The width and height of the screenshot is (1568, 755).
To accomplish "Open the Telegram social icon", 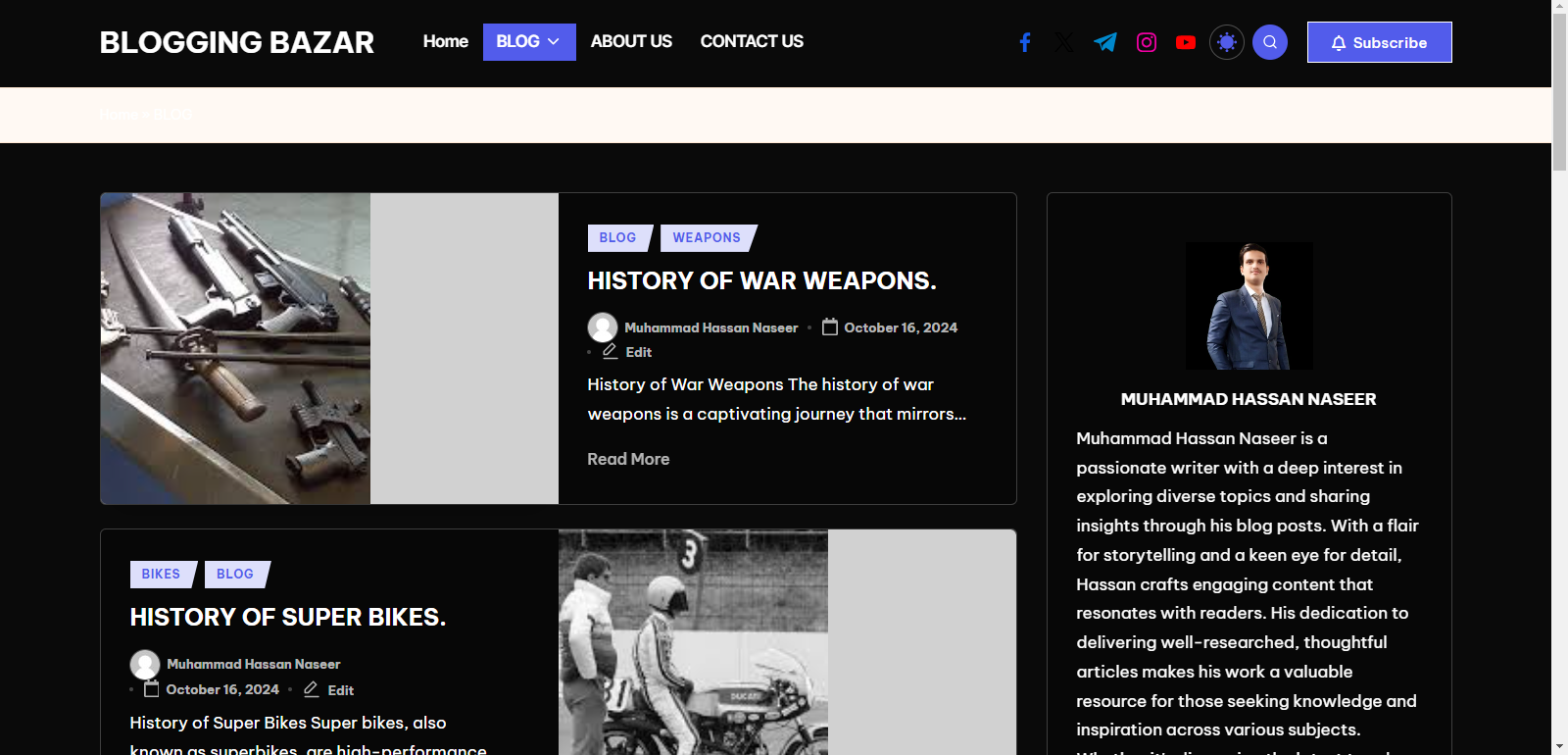I will click(1105, 42).
